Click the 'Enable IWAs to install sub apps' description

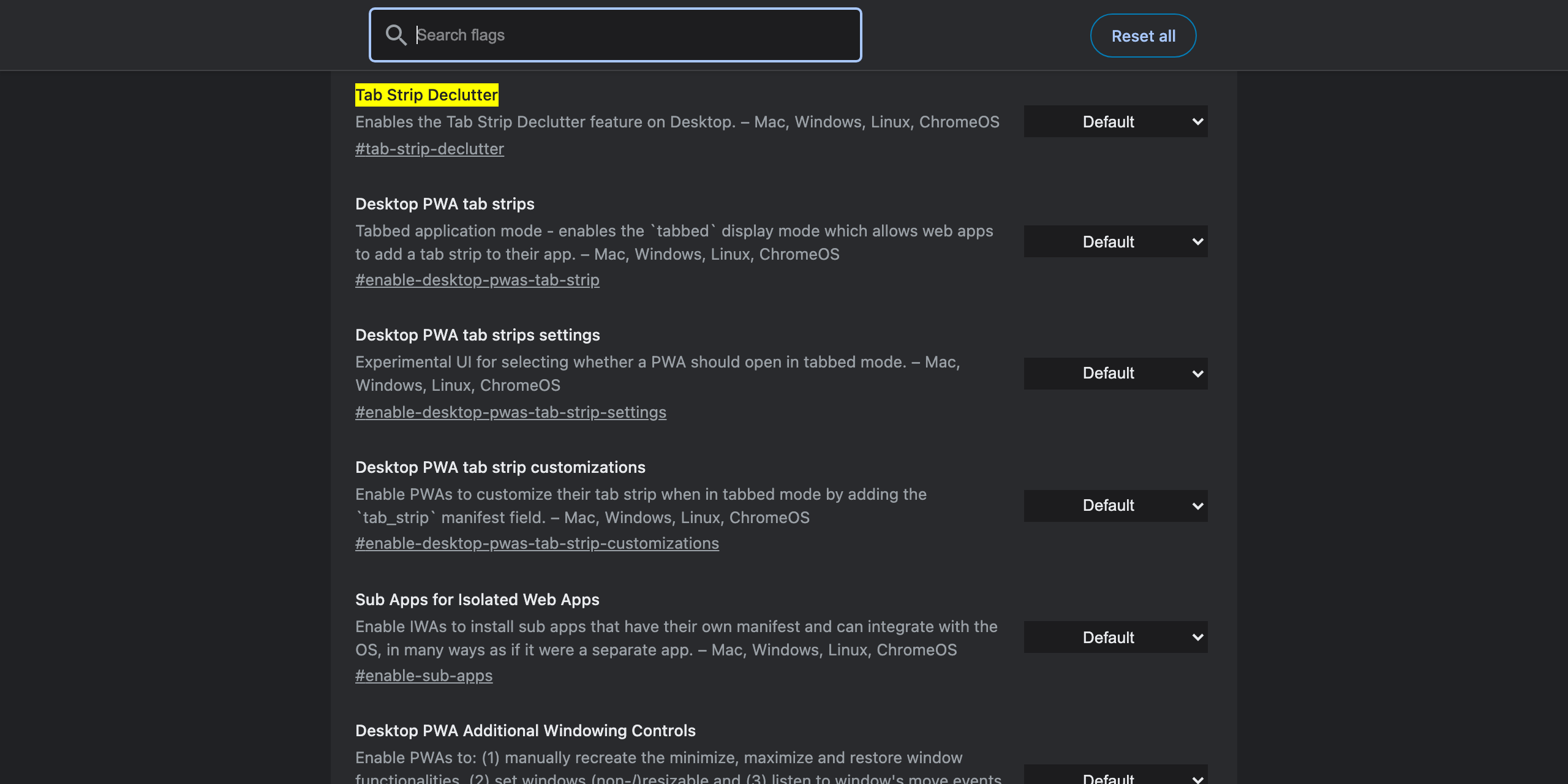677,638
